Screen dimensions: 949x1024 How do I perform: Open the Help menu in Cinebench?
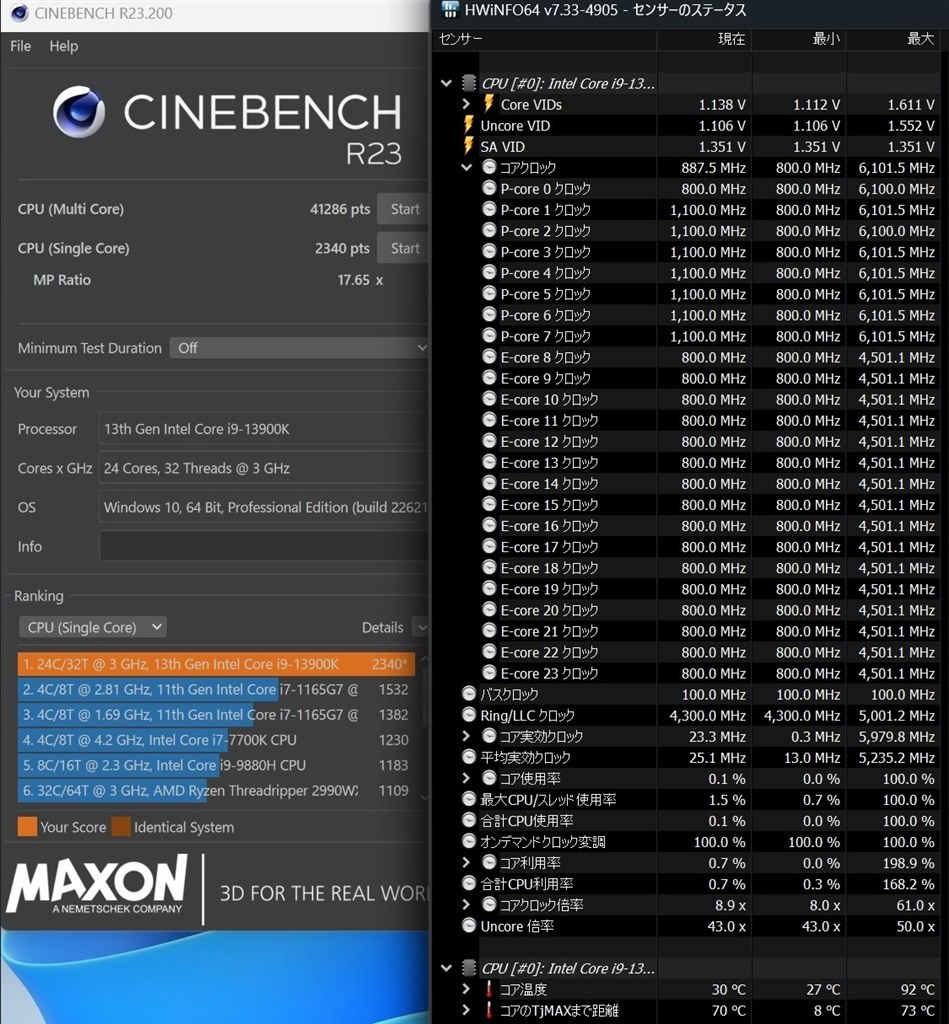(63, 46)
